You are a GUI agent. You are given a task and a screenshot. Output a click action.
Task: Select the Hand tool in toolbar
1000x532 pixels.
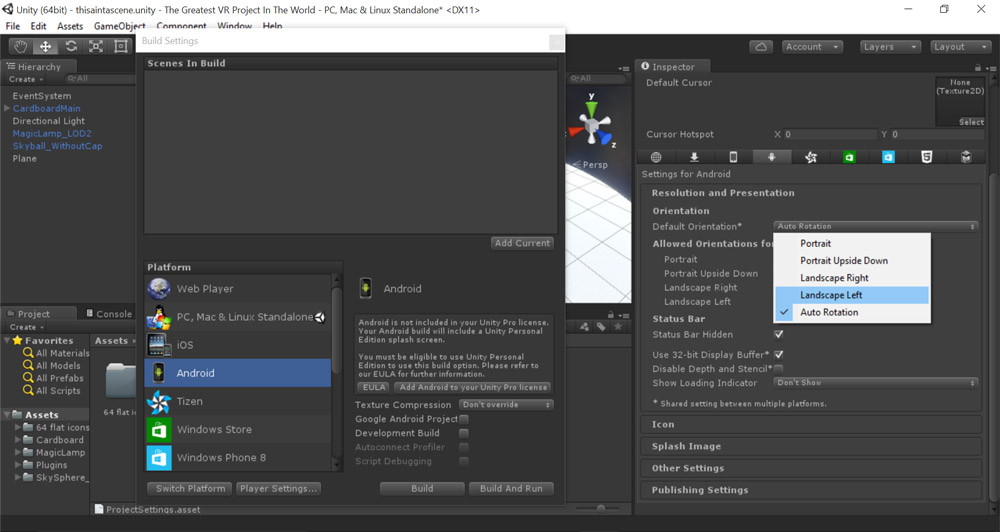click(x=21, y=46)
